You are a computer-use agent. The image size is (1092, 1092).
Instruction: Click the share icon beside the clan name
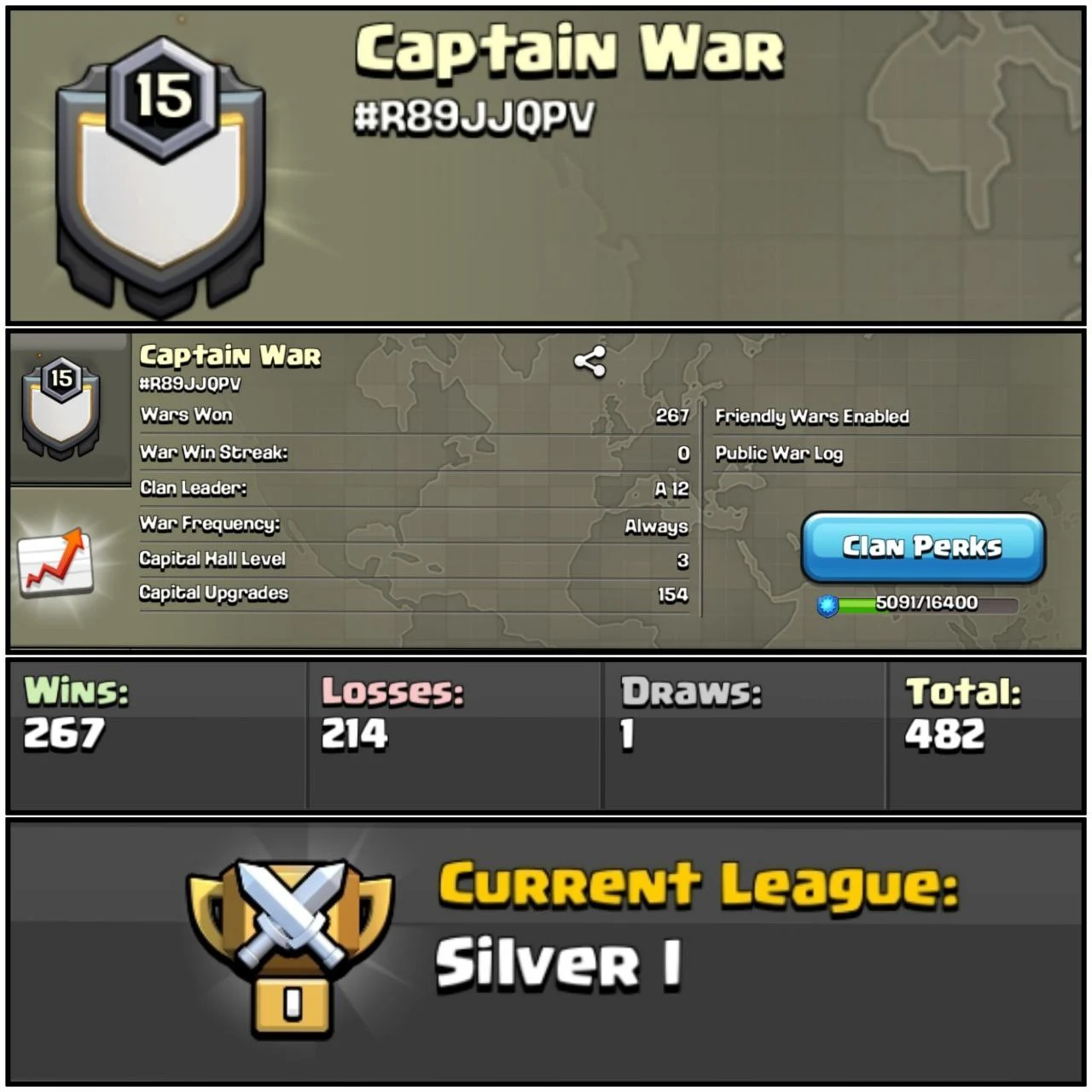coord(590,362)
